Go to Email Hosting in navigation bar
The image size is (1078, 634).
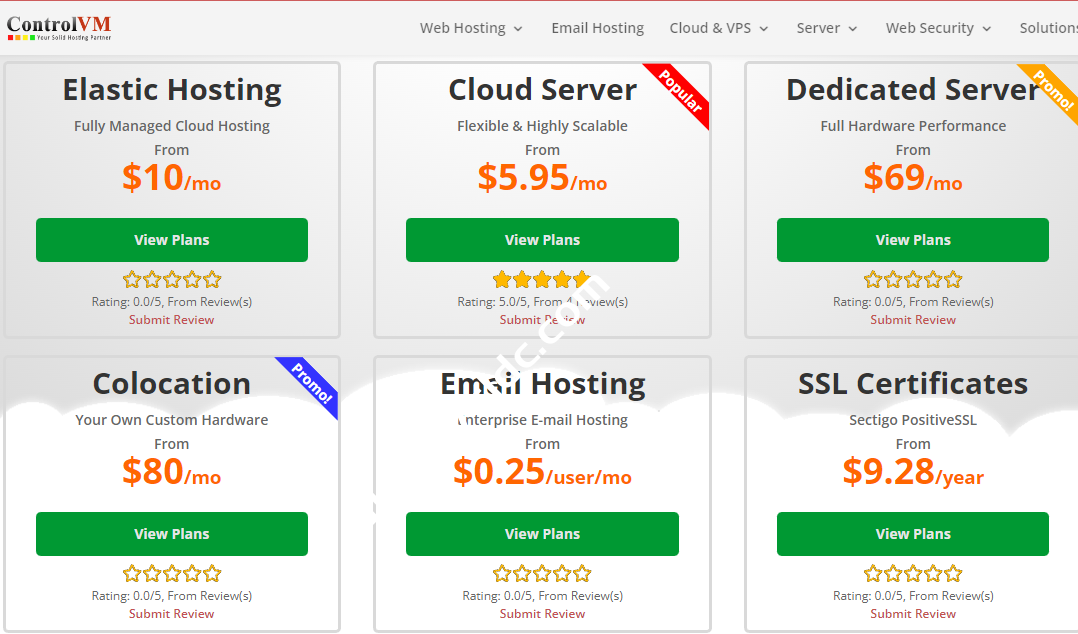[x=597, y=28]
